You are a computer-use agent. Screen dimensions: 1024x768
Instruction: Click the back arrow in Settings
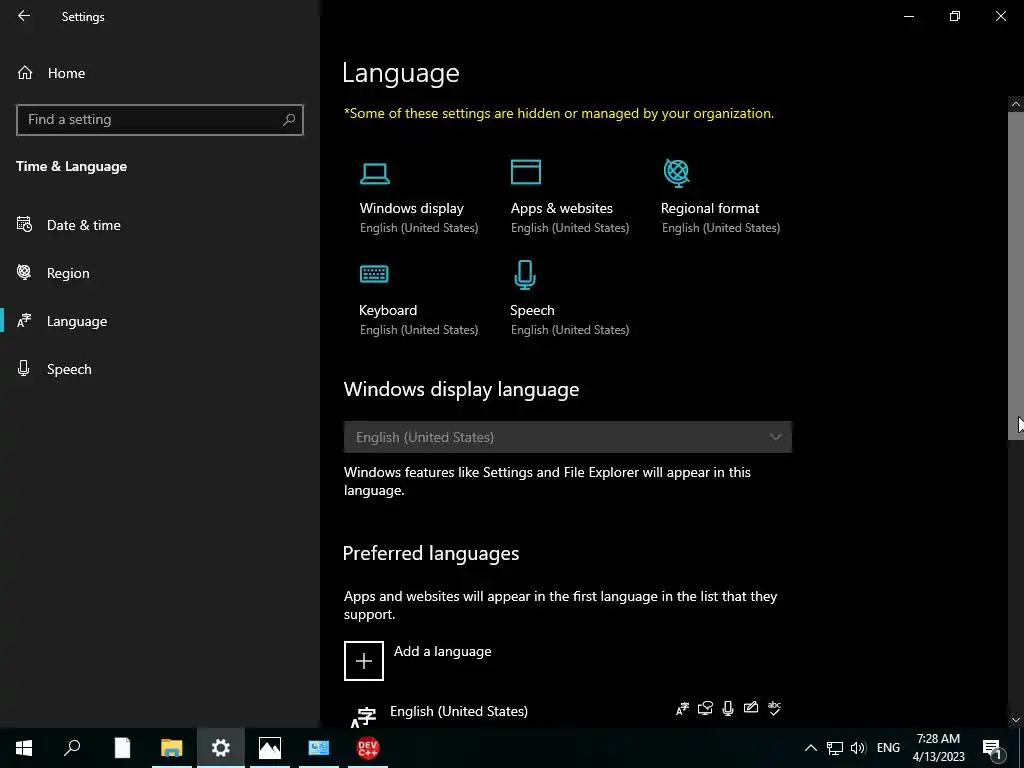click(24, 16)
